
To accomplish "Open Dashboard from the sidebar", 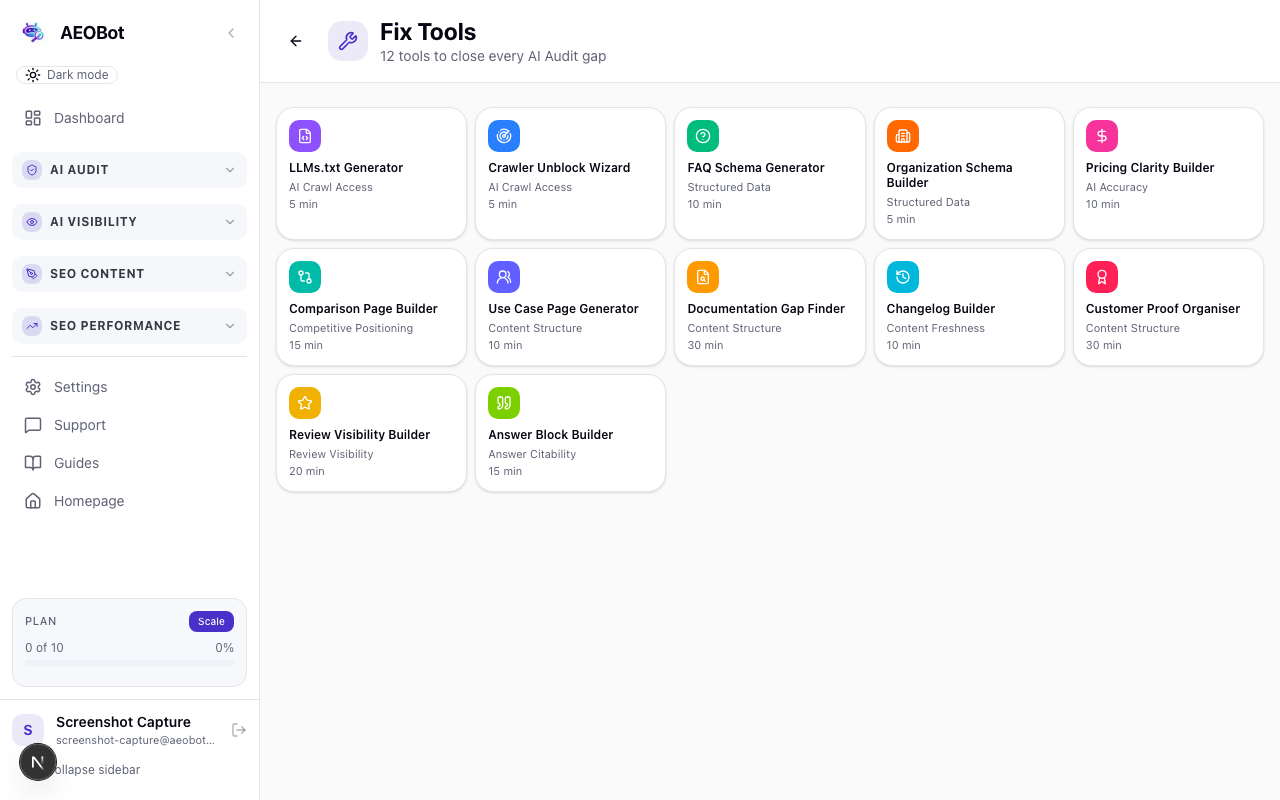I will tap(129, 118).
